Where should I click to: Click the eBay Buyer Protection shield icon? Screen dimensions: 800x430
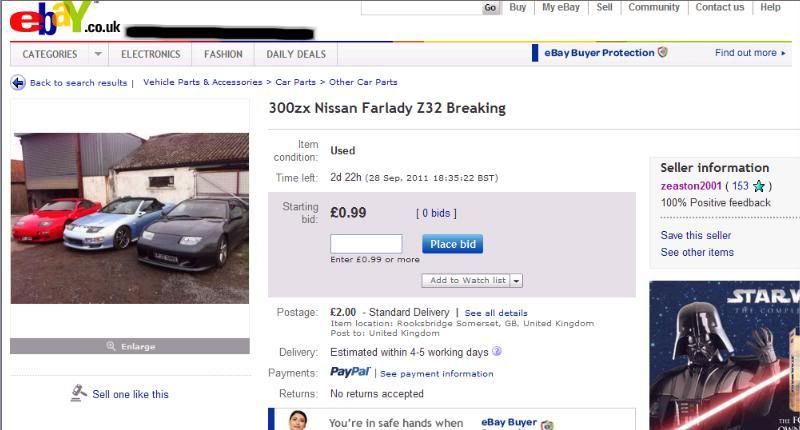point(663,52)
